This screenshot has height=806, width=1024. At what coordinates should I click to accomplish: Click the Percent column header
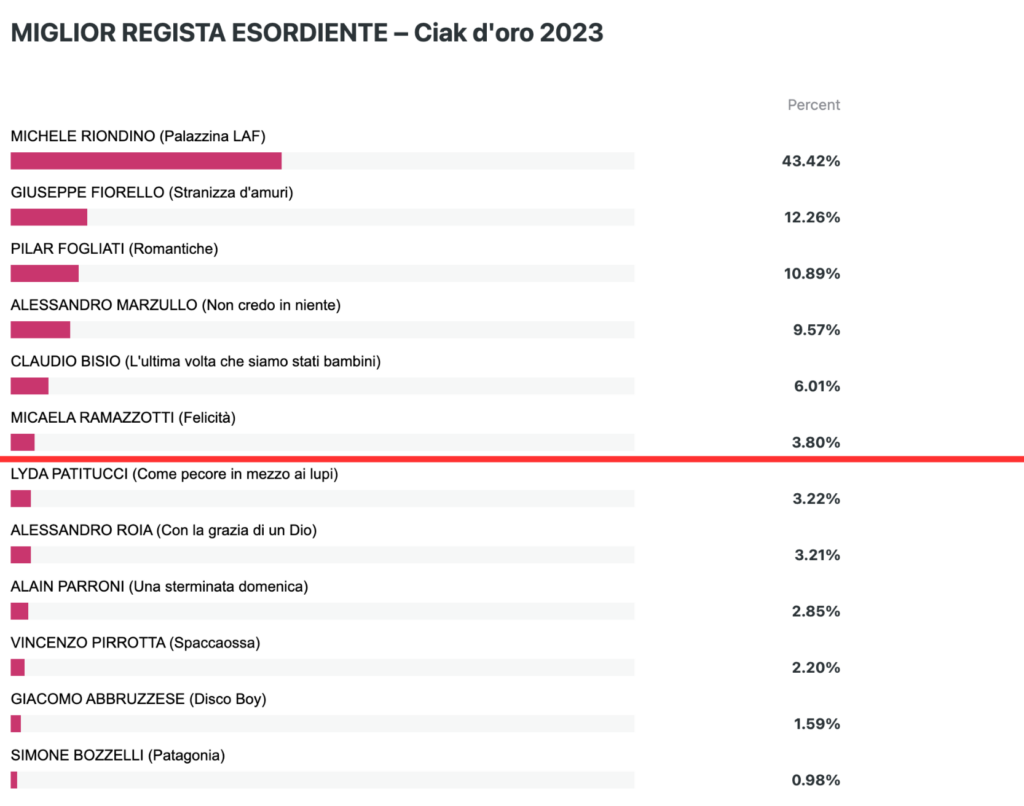(814, 105)
